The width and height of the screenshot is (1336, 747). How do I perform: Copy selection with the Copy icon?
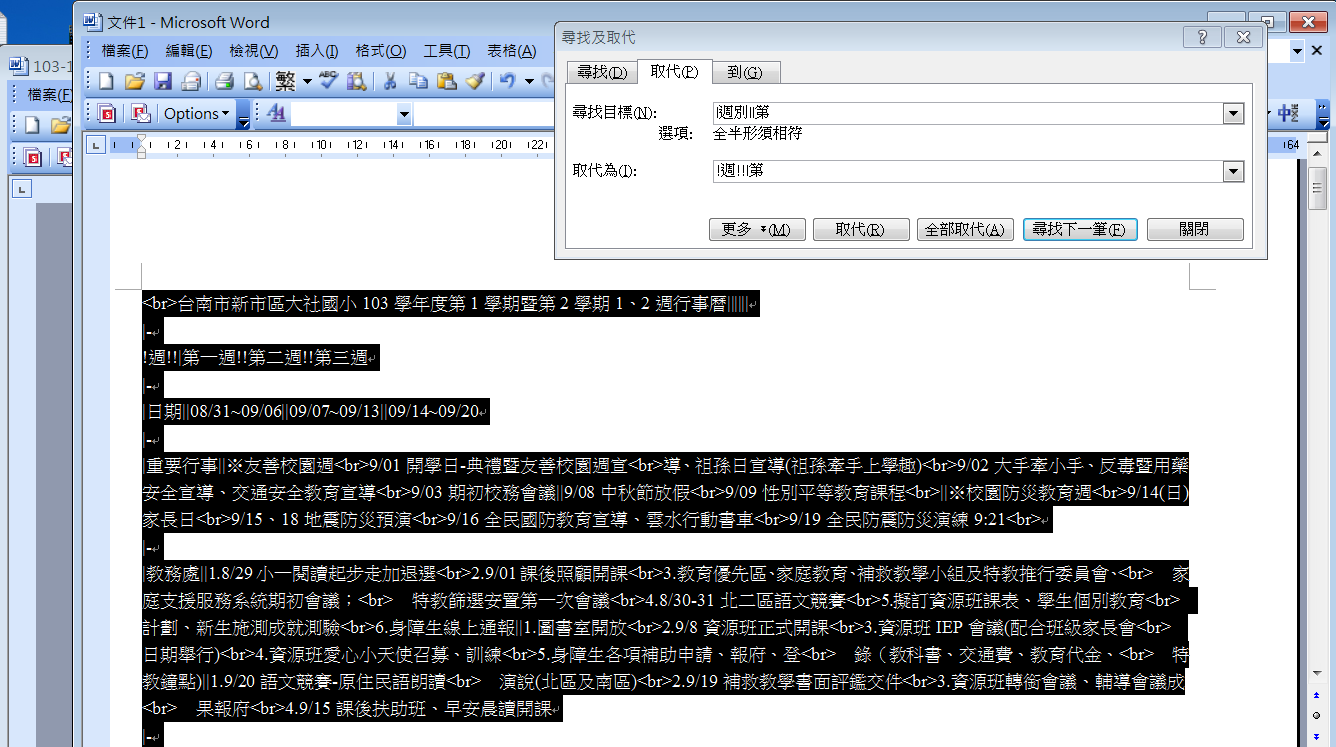coord(419,81)
